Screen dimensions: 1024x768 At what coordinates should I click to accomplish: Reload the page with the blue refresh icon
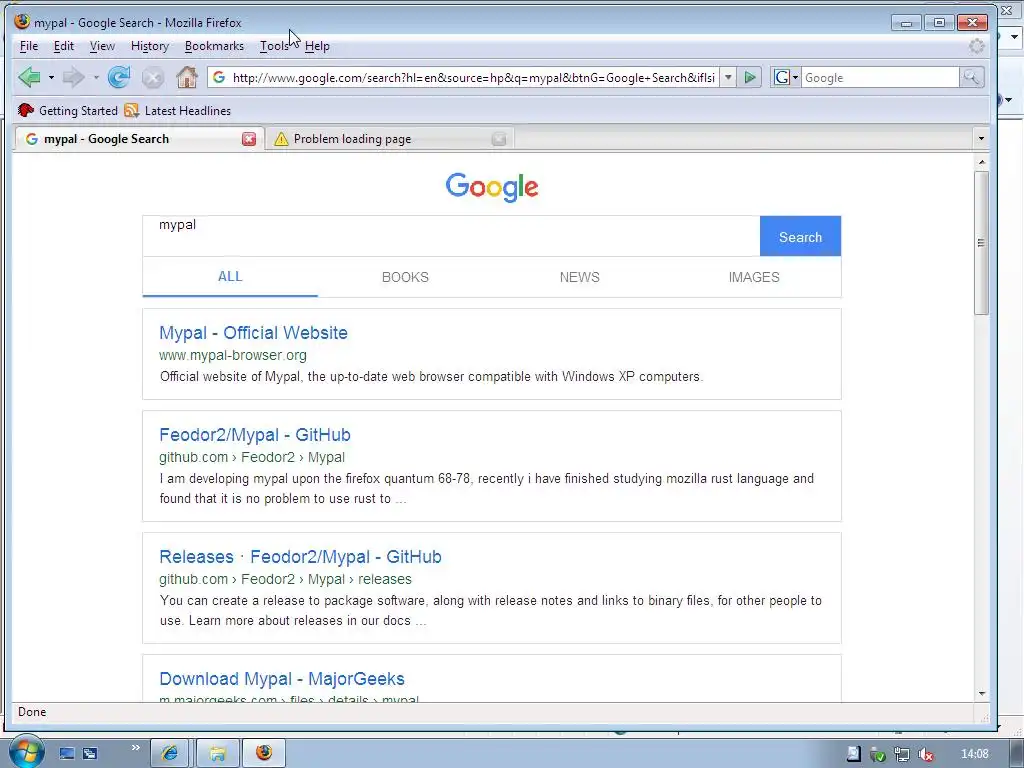[119, 77]
